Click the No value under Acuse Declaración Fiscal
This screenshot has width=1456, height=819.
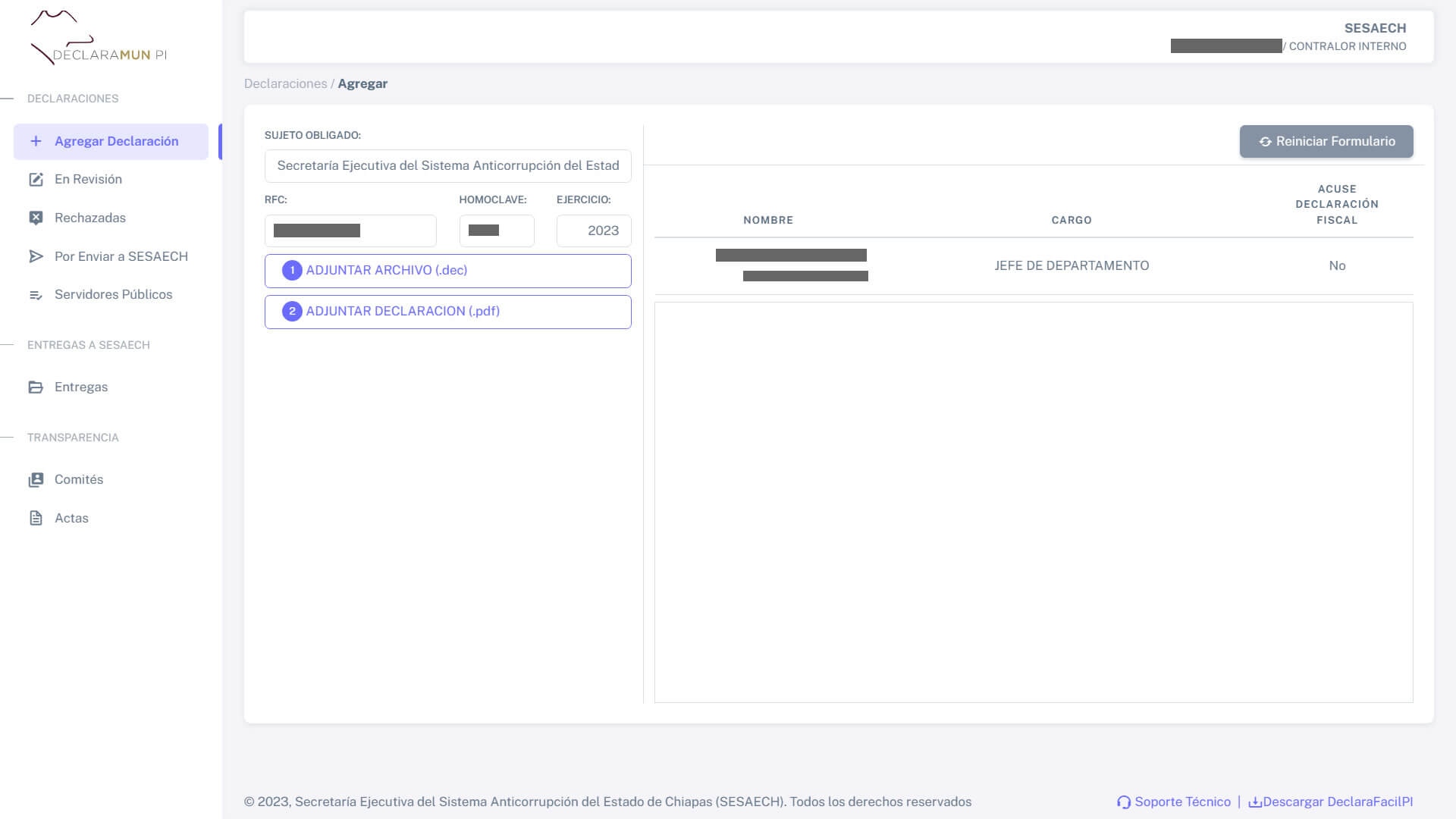(x=1337, y=266)
